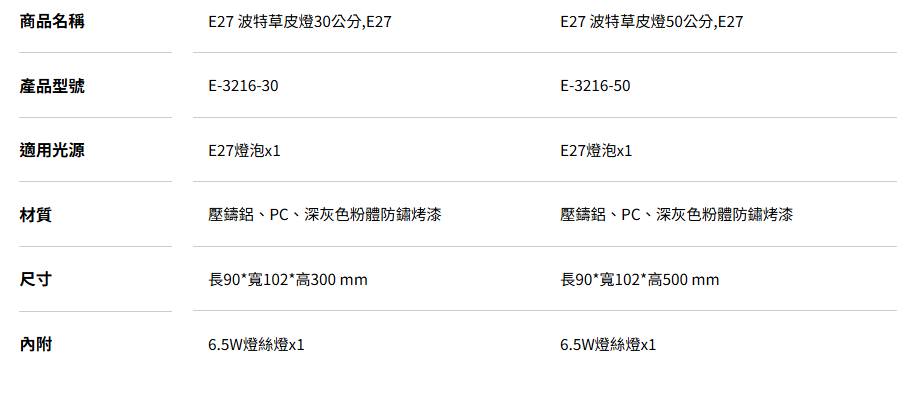Click E27燈泡x1 in the 50cm column

(x=596, y=151)
